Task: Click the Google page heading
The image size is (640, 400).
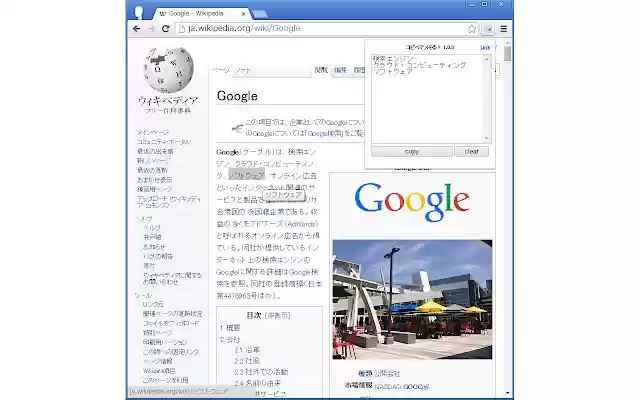Action: coord(237,96)
